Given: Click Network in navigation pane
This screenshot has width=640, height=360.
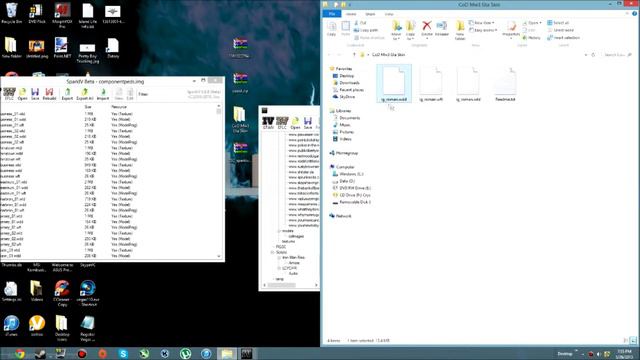Looking at the screenshot, I should coord(340,216).
